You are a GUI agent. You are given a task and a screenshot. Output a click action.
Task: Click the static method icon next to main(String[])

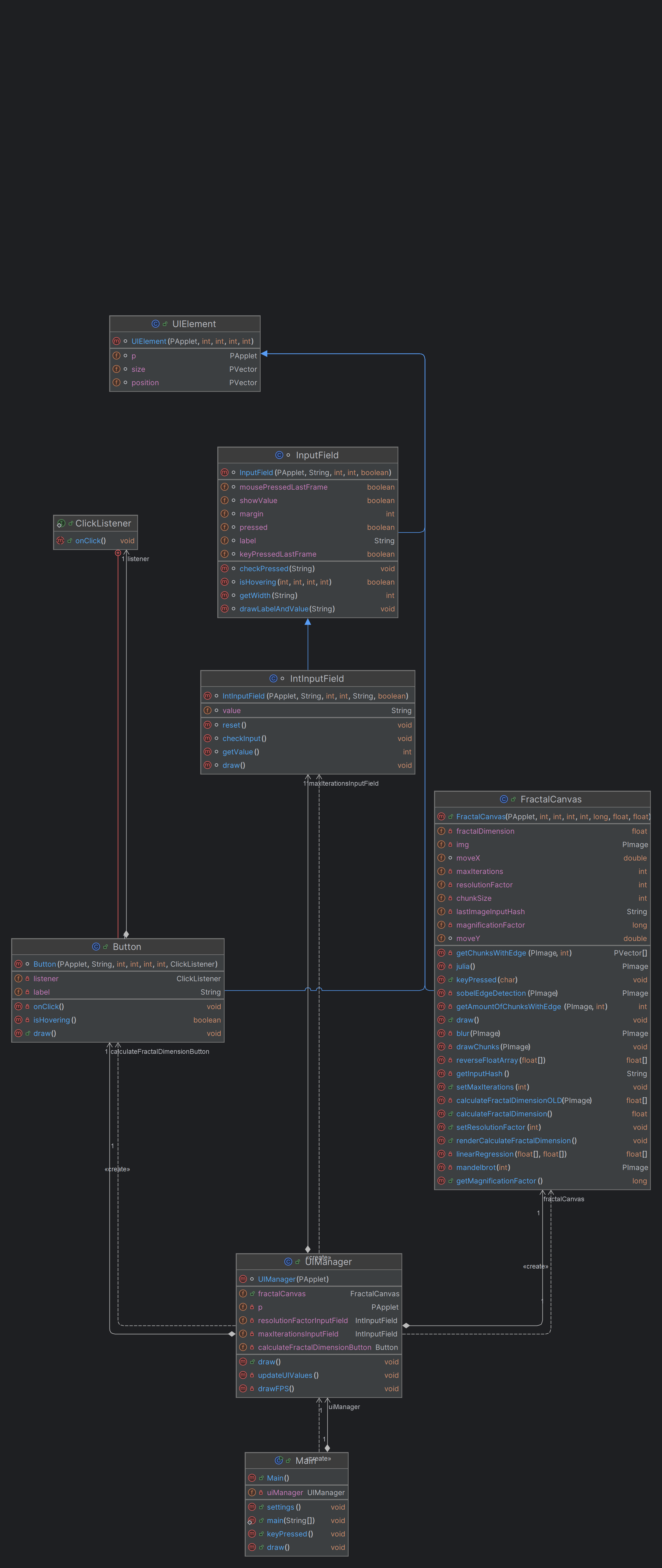pyautogui.click(x=251, y=1520)
